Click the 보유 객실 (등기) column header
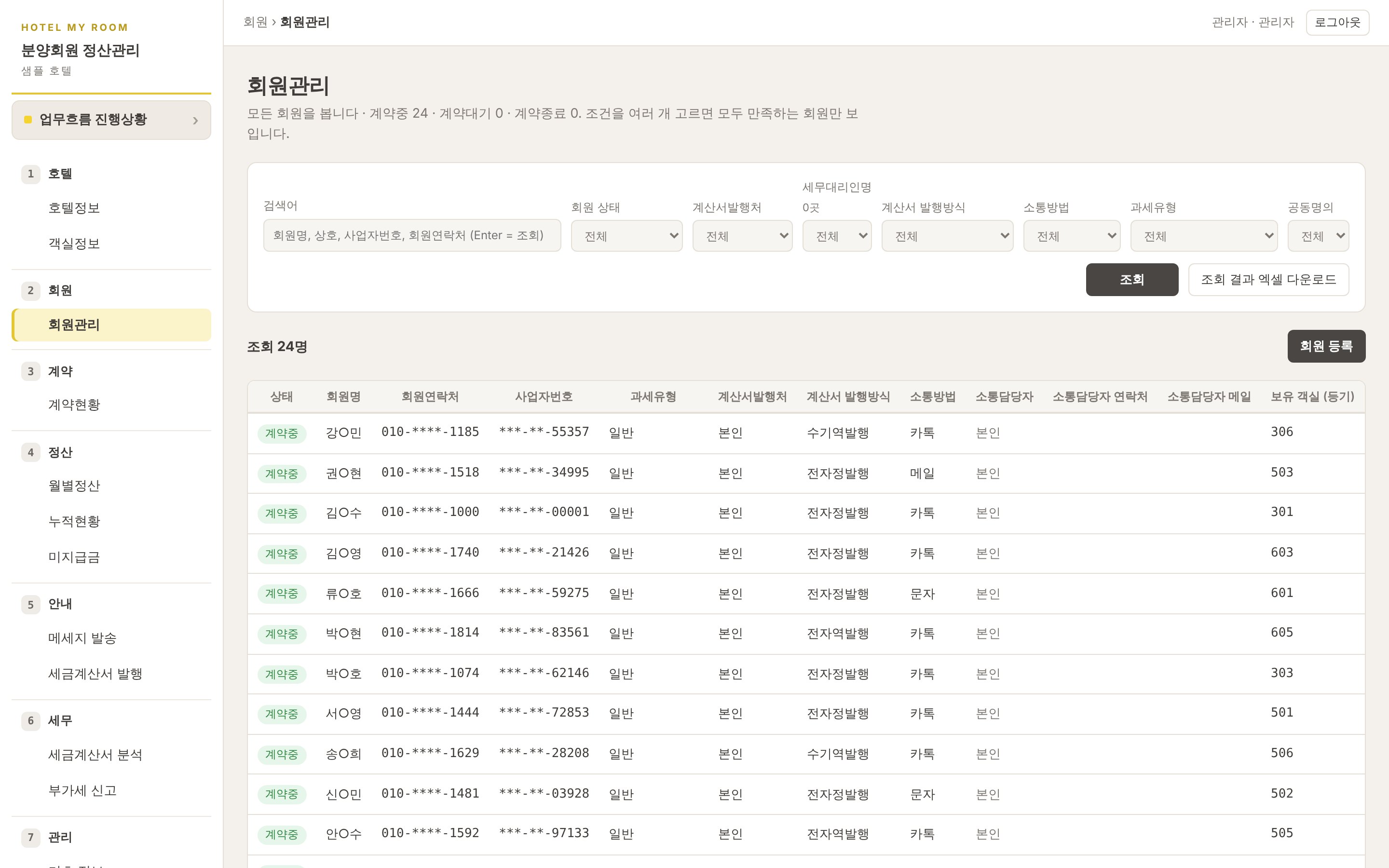The height and width of the screenshot is (868, 1389). [1312, 397]
